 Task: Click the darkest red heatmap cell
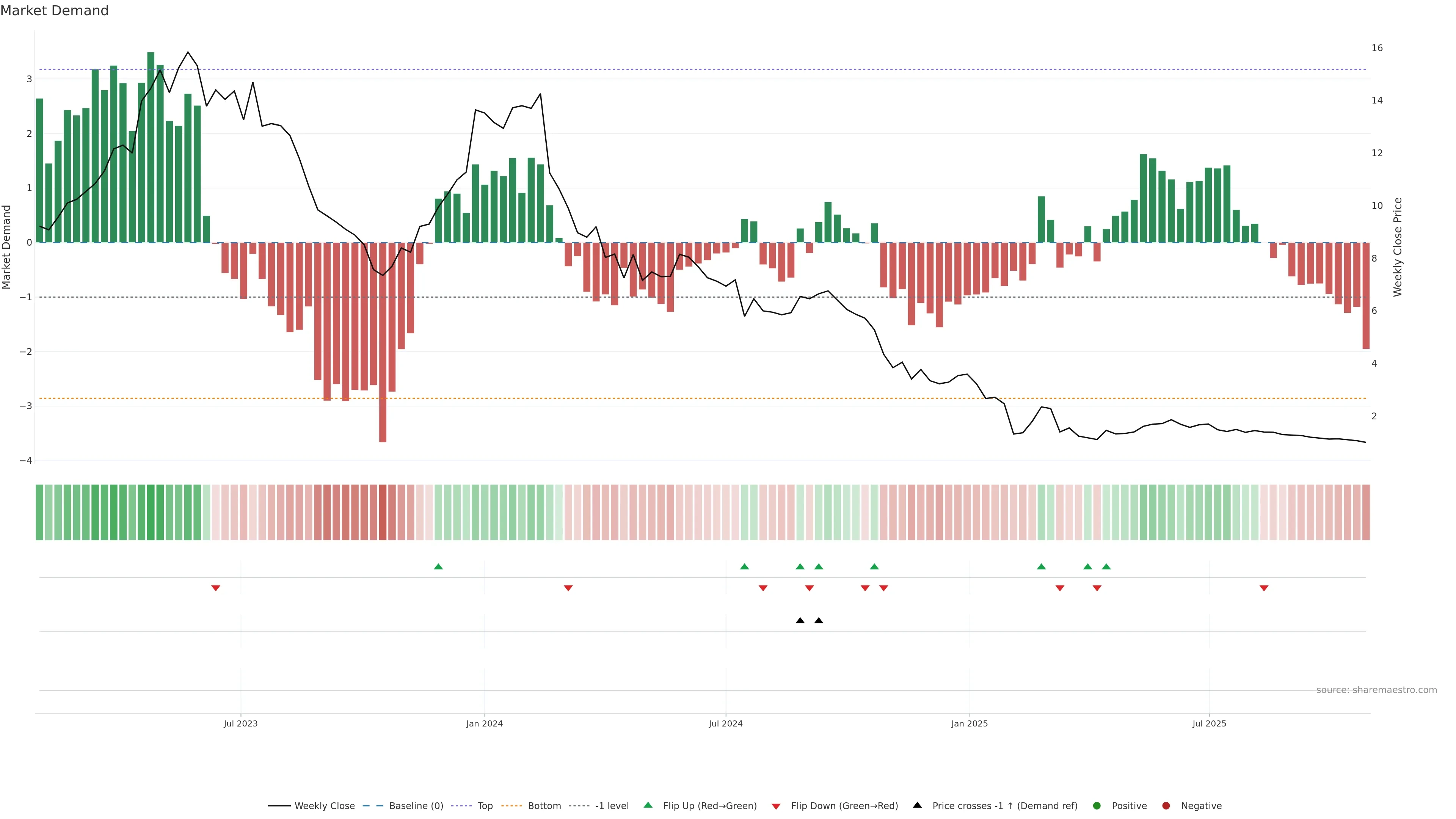(383, 512)
